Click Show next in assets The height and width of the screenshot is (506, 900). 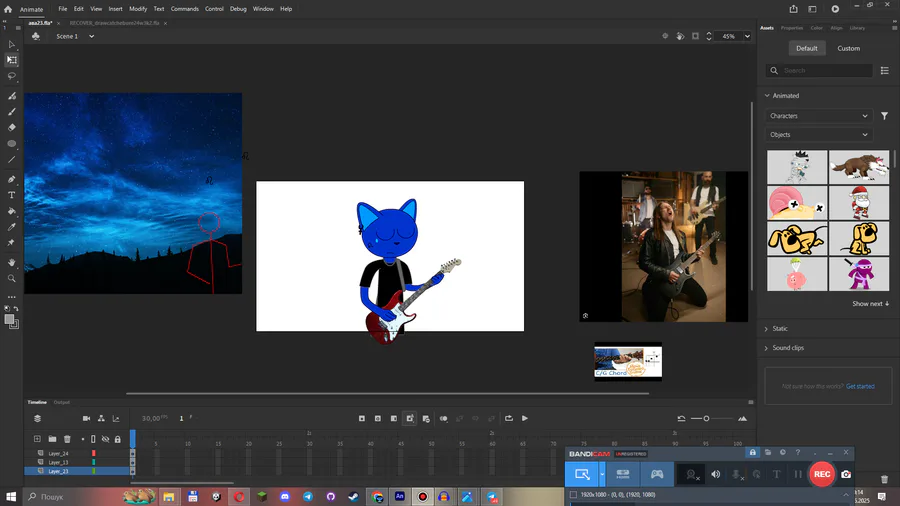pos(870,303)
